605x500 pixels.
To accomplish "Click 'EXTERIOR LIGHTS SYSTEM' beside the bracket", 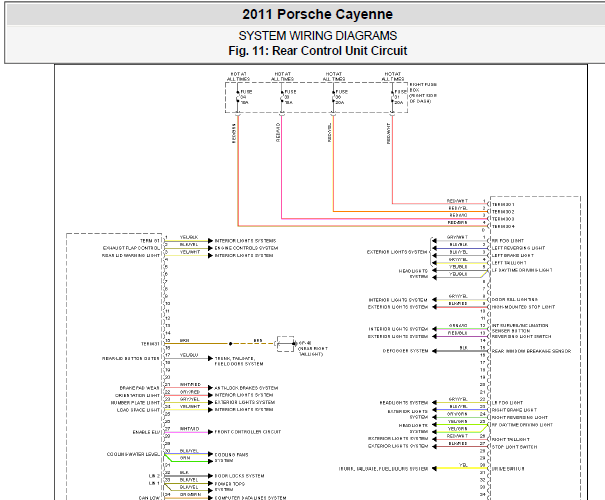I will [397, 252].
